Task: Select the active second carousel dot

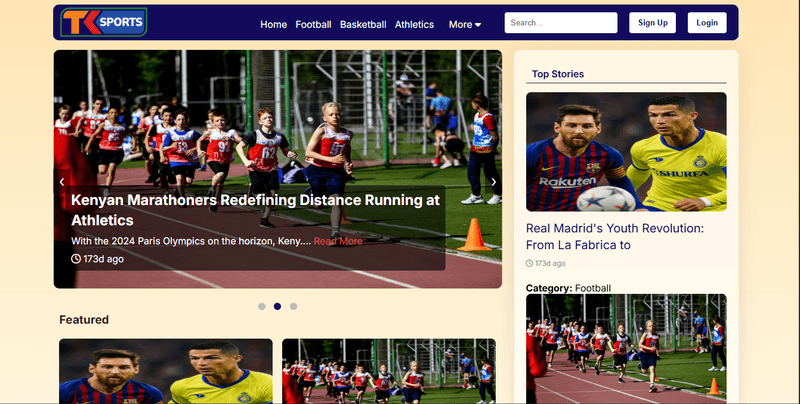Action: tap(277, 307)
